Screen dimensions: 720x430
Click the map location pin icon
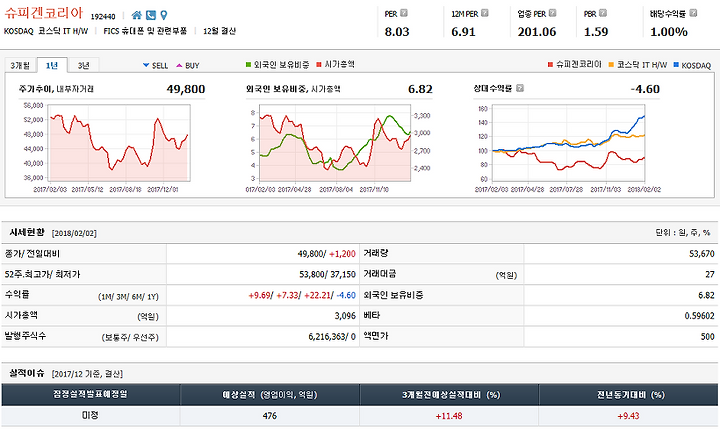coord(163,15)
